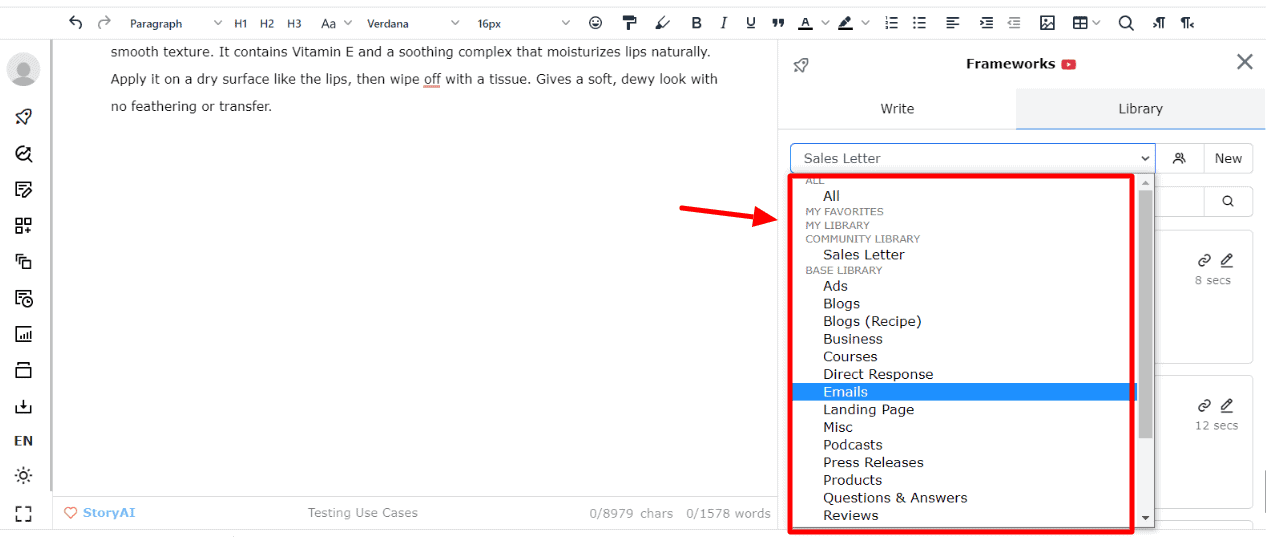Open the Paragraph style dropdown

175,23
